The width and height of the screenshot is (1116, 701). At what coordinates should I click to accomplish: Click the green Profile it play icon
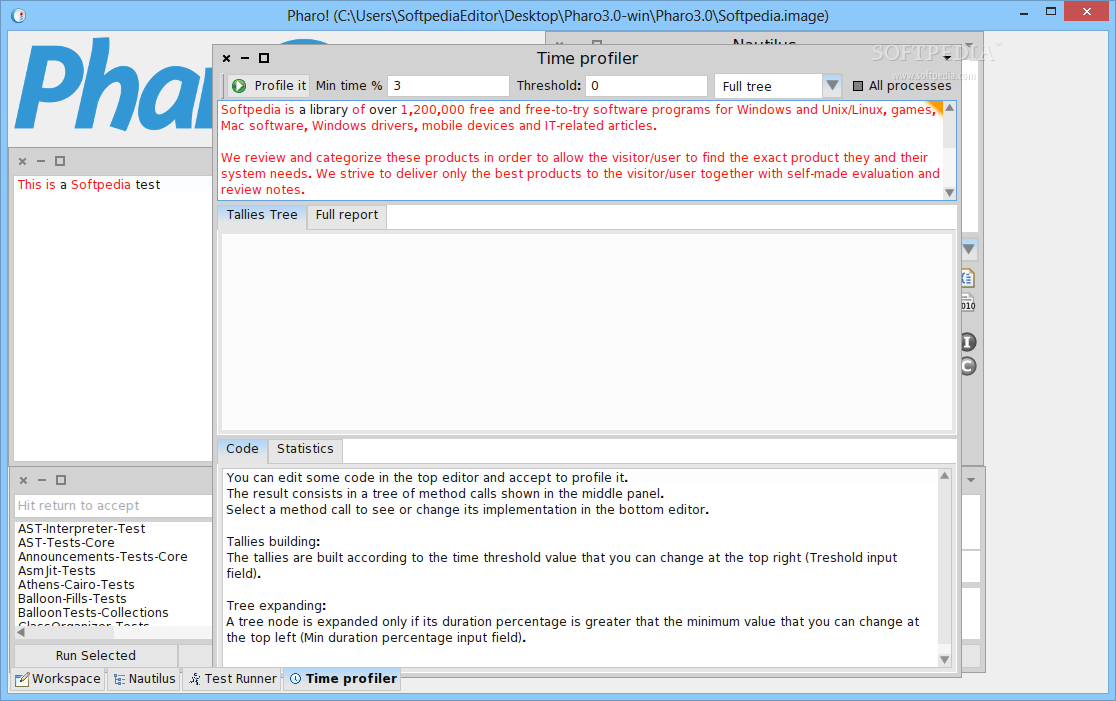(239, 85)
